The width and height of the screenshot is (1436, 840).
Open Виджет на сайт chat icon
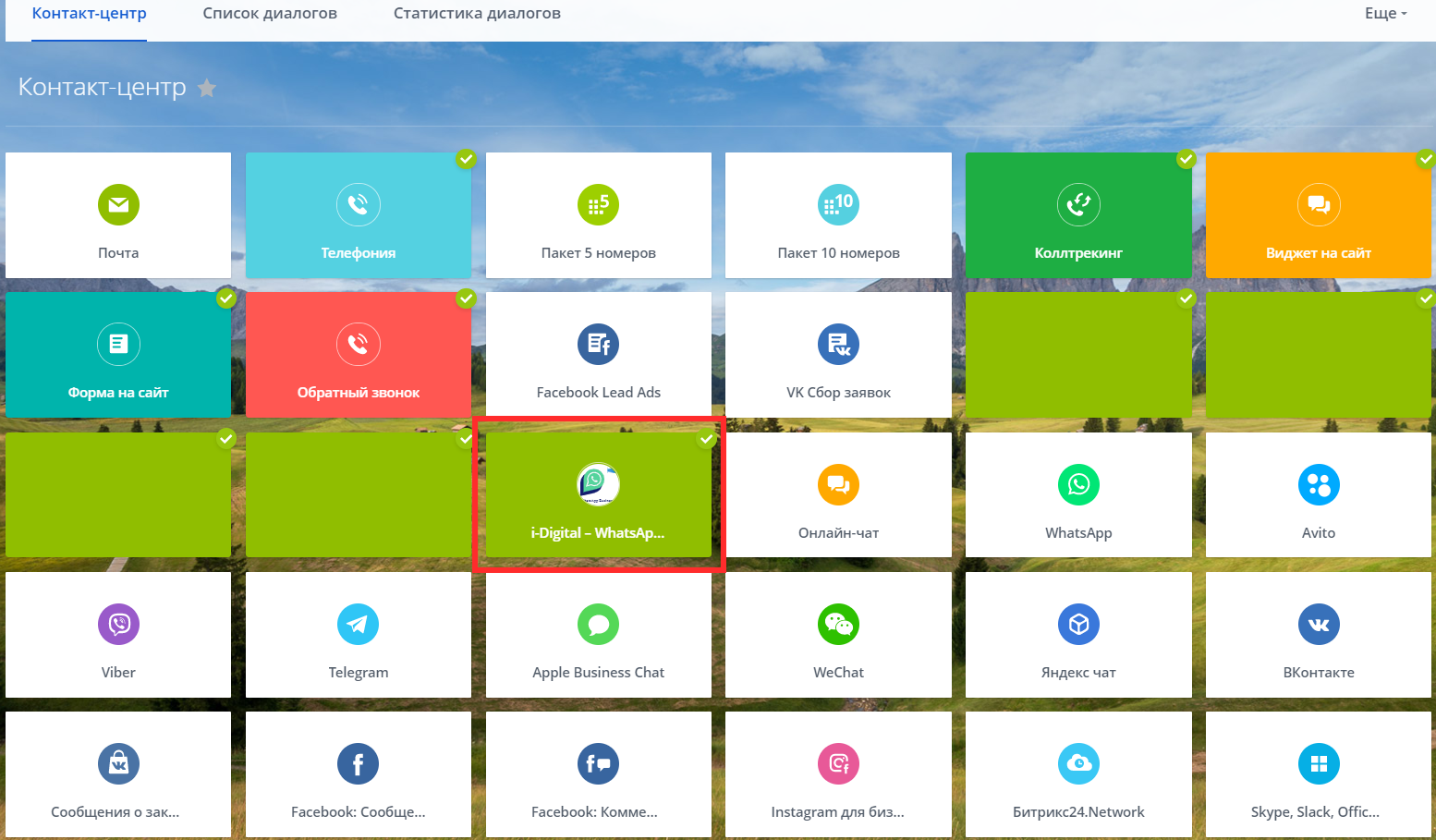(1319, 204)
